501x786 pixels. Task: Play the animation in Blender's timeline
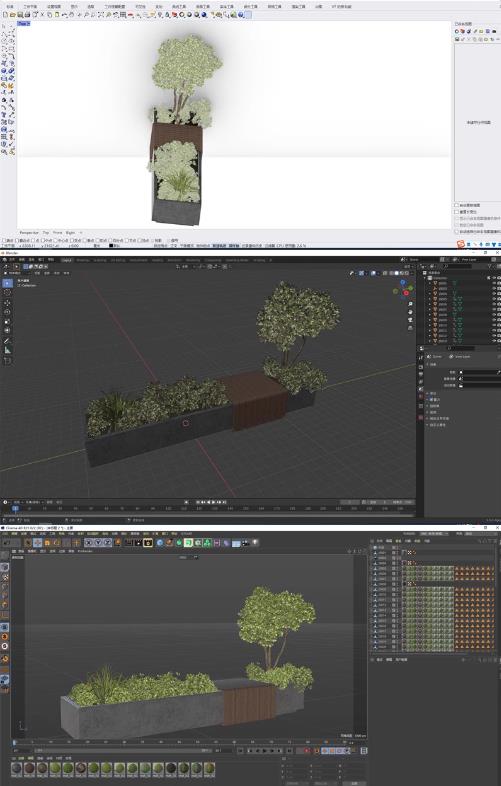pyautogui.click(x=214, y=502)
